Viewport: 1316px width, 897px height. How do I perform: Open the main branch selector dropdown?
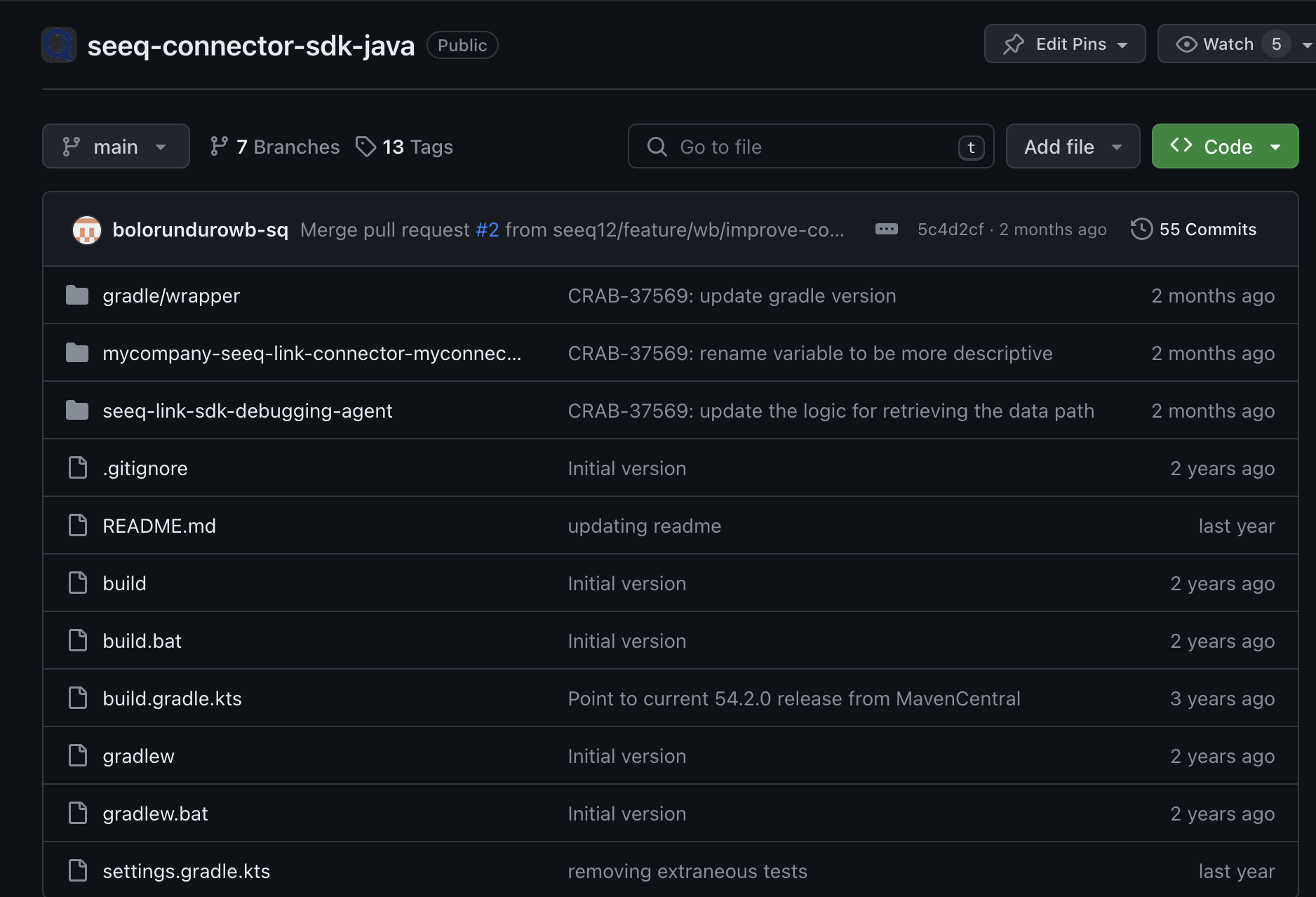116,146
